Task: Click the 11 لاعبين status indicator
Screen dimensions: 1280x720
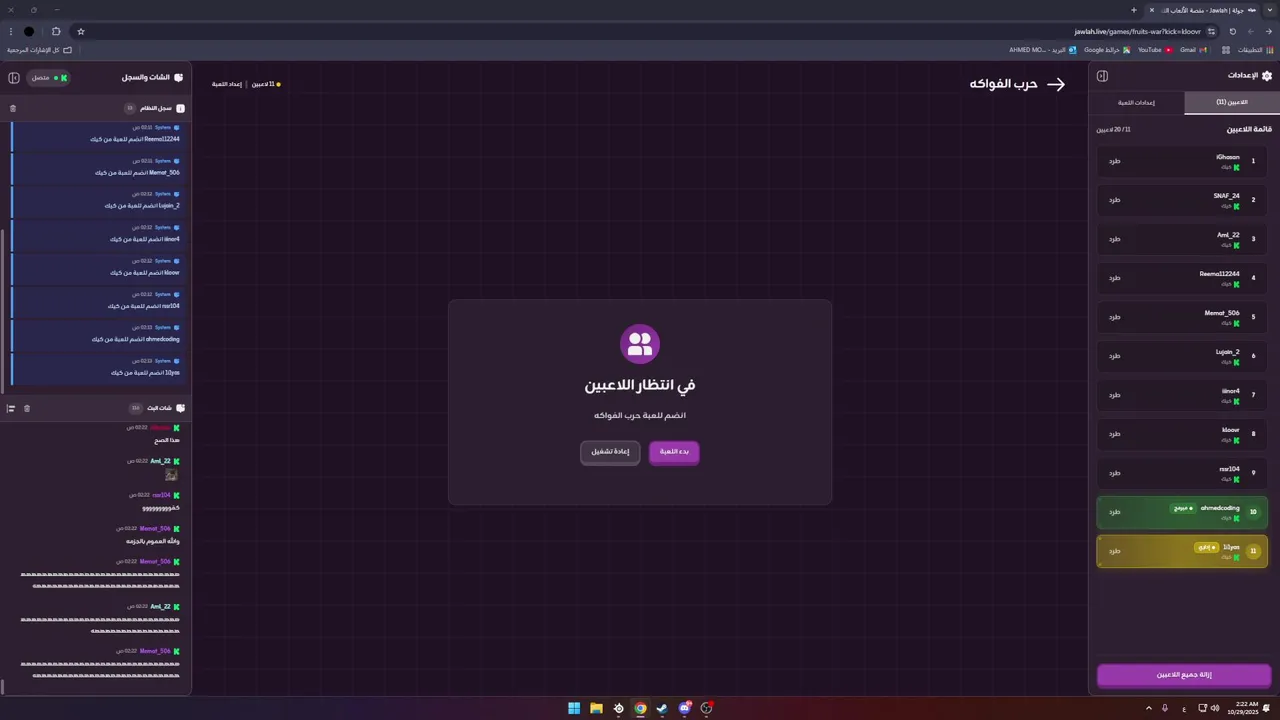Action: tap(266, 84)
